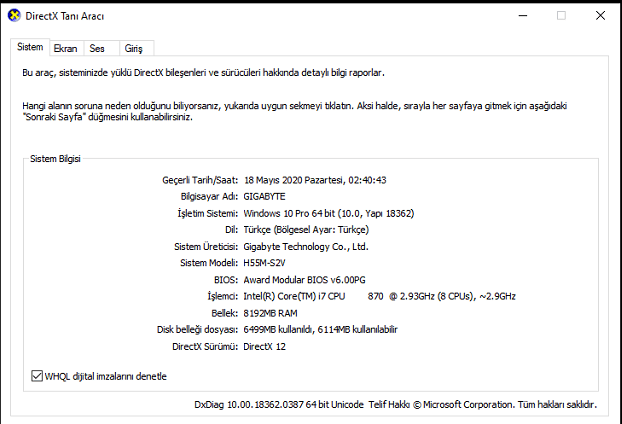Select the Sistem tab
This screenshot has height=424, width=622.
tap(30, 47)
